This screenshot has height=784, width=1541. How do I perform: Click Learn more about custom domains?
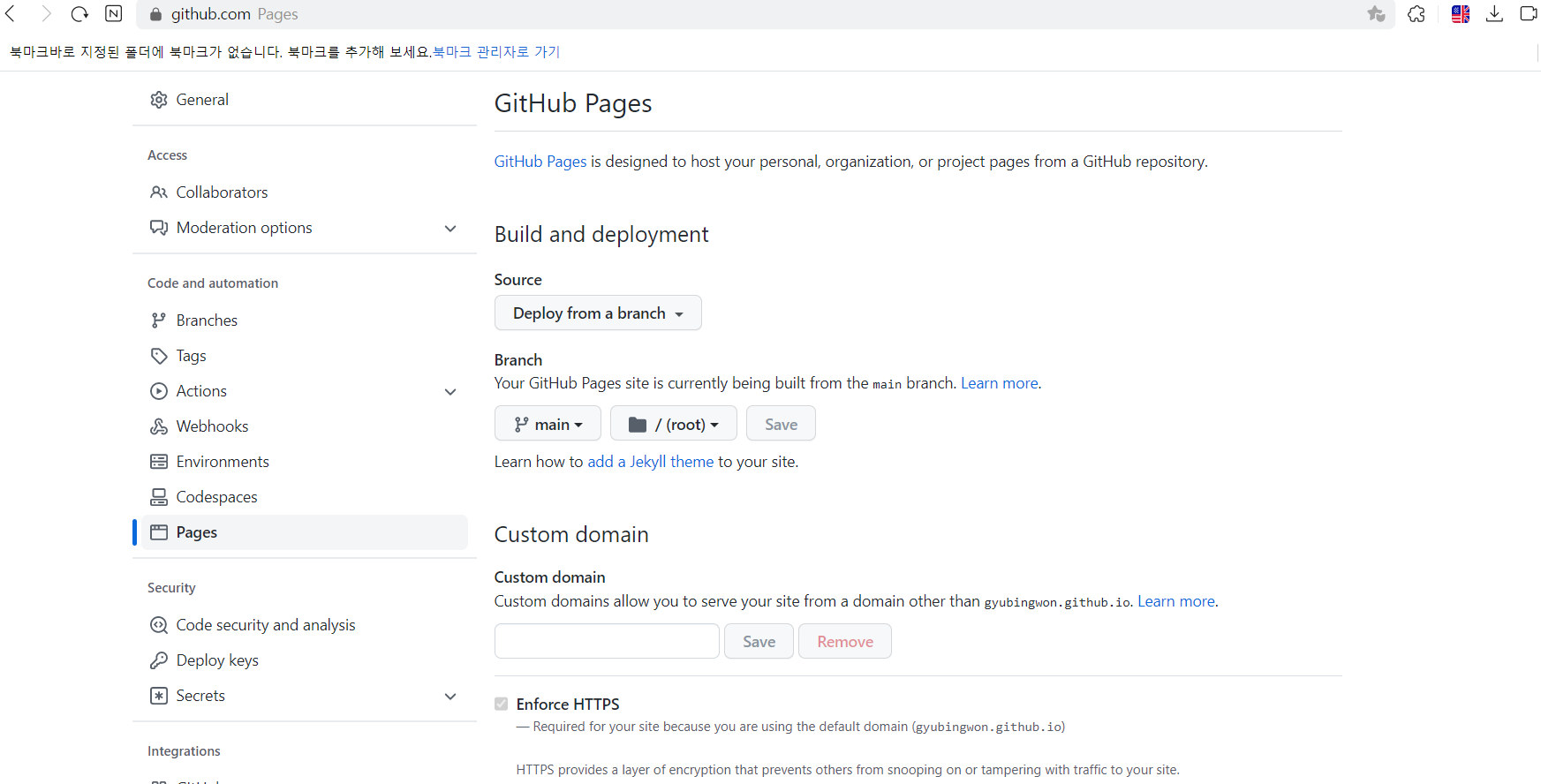pos(1176,601)
